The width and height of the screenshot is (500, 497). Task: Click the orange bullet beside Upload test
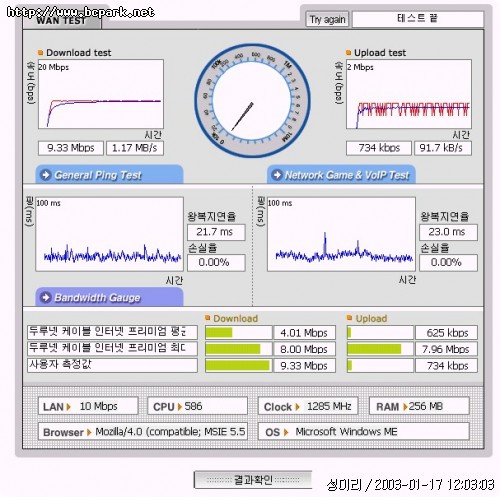(x=349, y=53)
